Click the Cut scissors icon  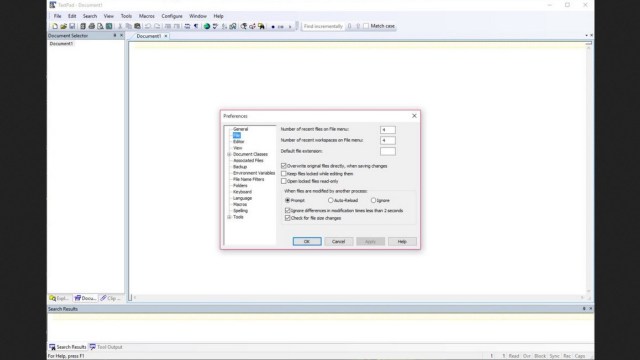pos(120,26)
